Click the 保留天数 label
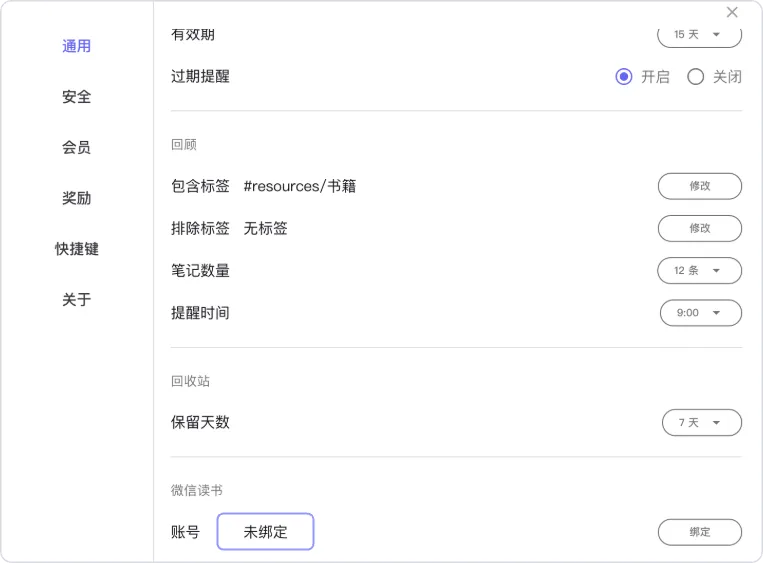Viewport: 763px width, 563px height. click(200, 422)
